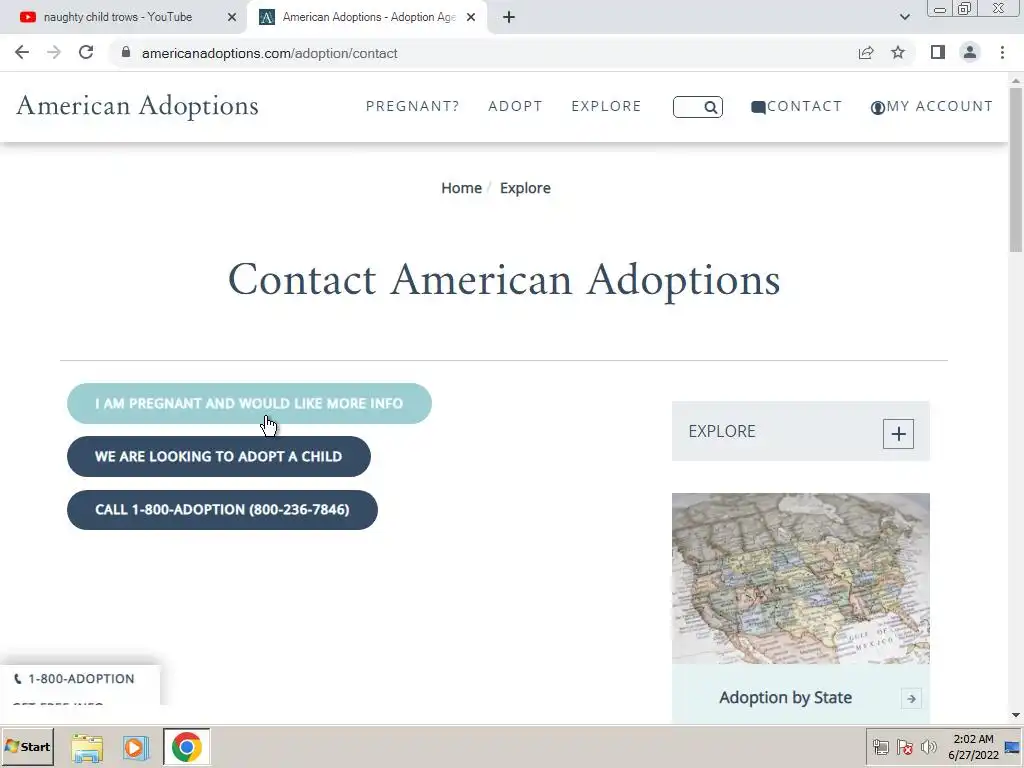Click the red flag action center icon
This screenshot has height=768, width=1024.
tap(904, 747)
